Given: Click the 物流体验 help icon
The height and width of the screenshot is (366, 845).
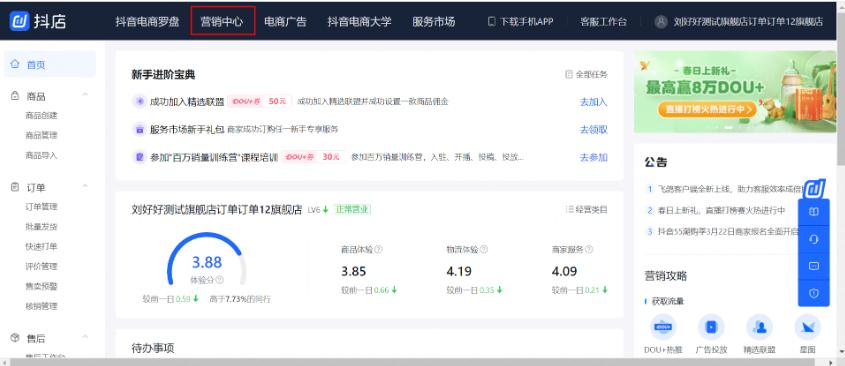Looking at the screenshot, I should (x=484, y=250).
